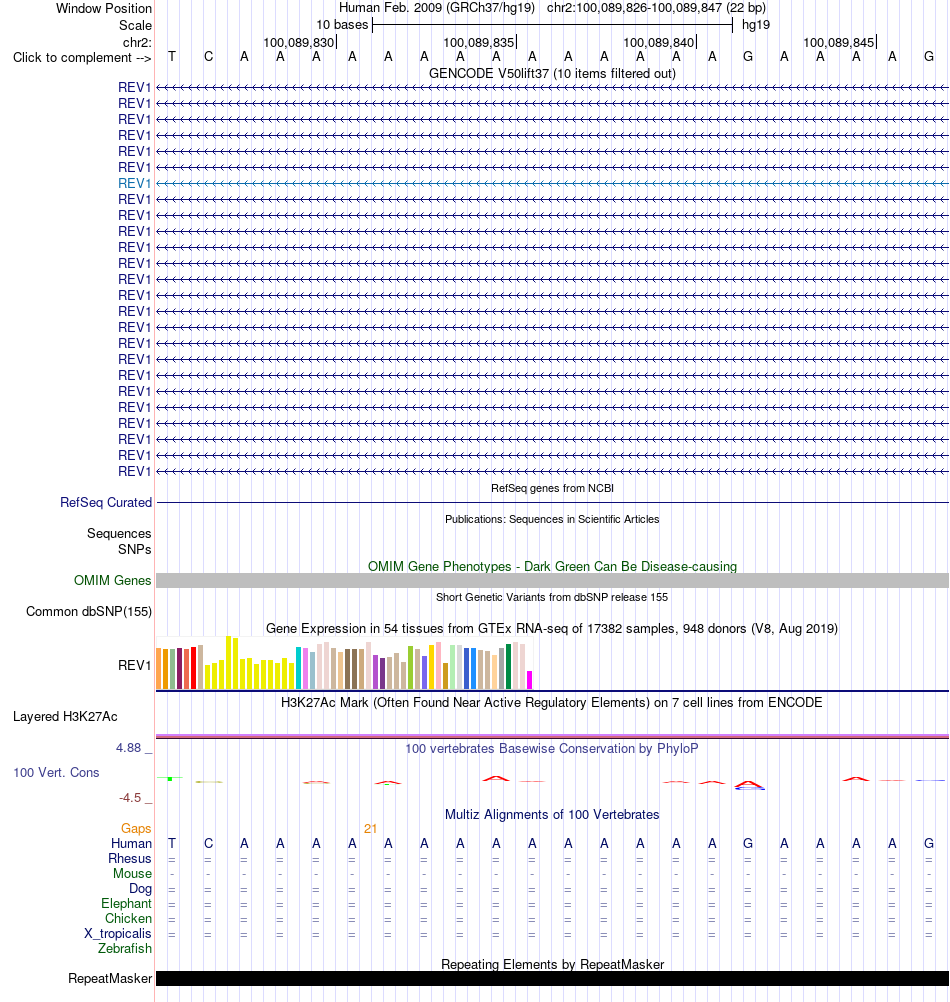950x1002 pixels.
Task: Select the 'chr2:' ruler label
Action: tap(137, 42)
